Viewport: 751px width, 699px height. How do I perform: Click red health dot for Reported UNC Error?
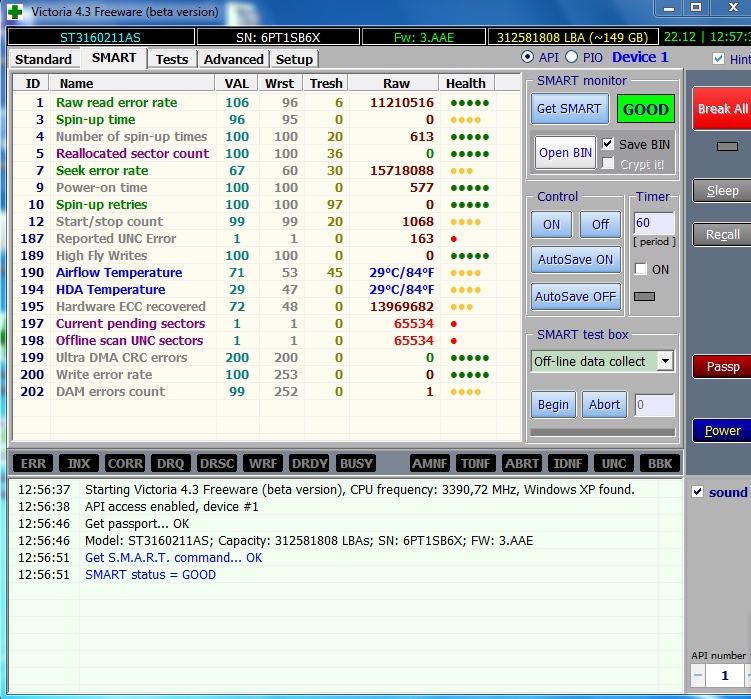[x=454, y=239]
